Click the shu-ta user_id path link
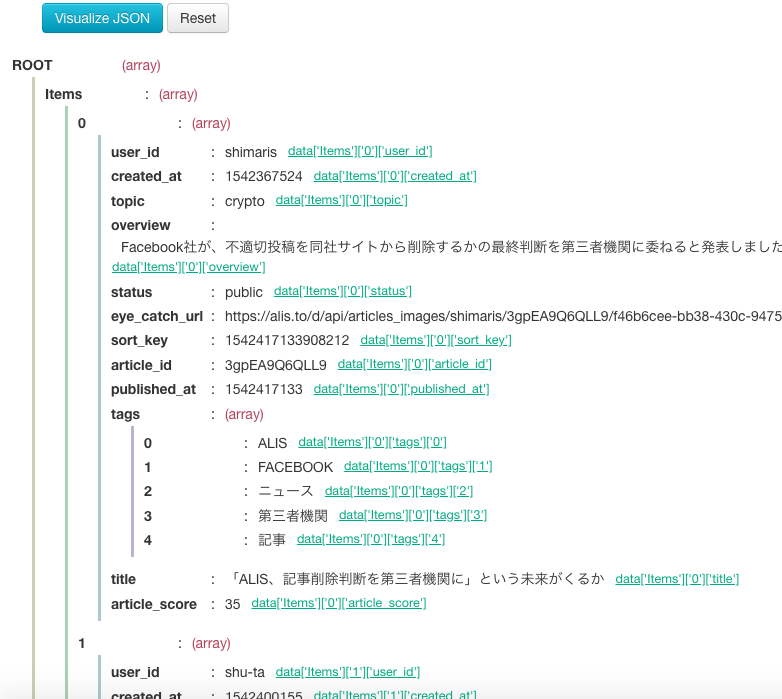Image resolution: width=782 pixels, height=699 pixels. (x=347, y=672)
